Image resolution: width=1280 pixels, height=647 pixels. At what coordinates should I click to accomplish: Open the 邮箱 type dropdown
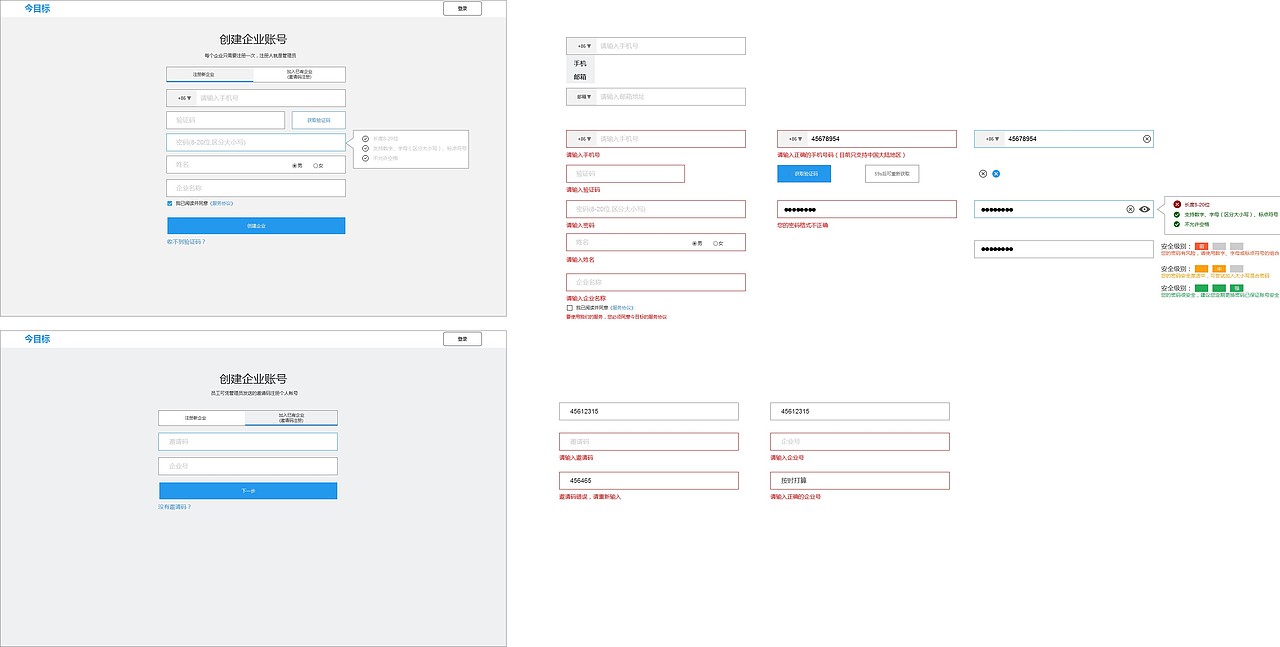[584, 97]
